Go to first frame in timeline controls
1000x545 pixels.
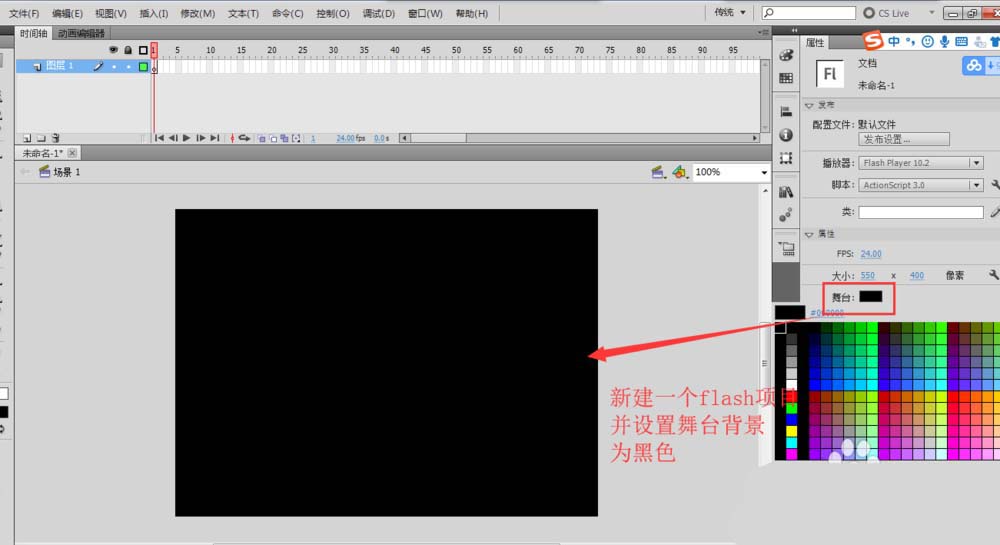click(x=159, y=138)
